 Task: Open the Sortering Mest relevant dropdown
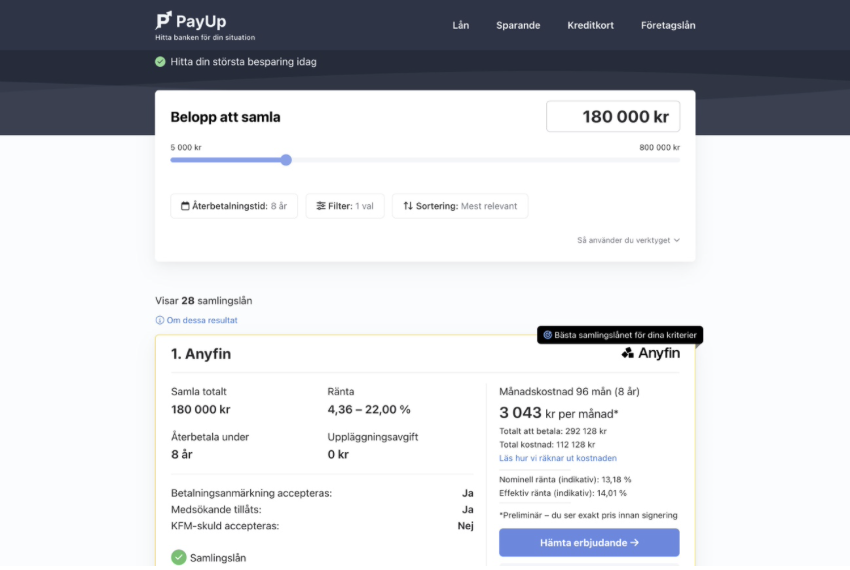pyautogui.click(x=460, y=206)
